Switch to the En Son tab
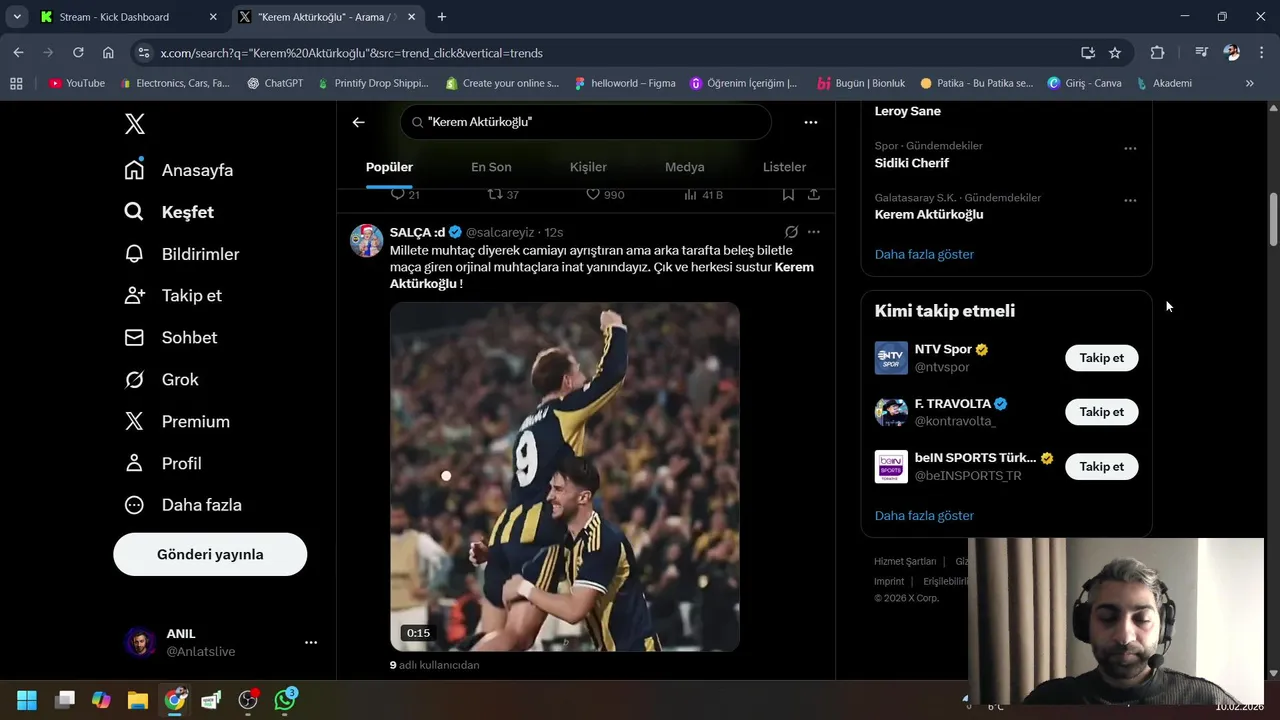Viewport: 1280px width, 720px height. pyautogui.click(x=491, y=167)
